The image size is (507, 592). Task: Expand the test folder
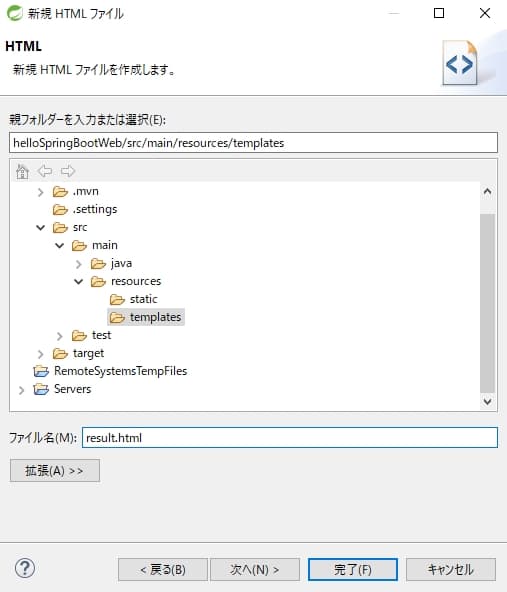coord(60,336)
